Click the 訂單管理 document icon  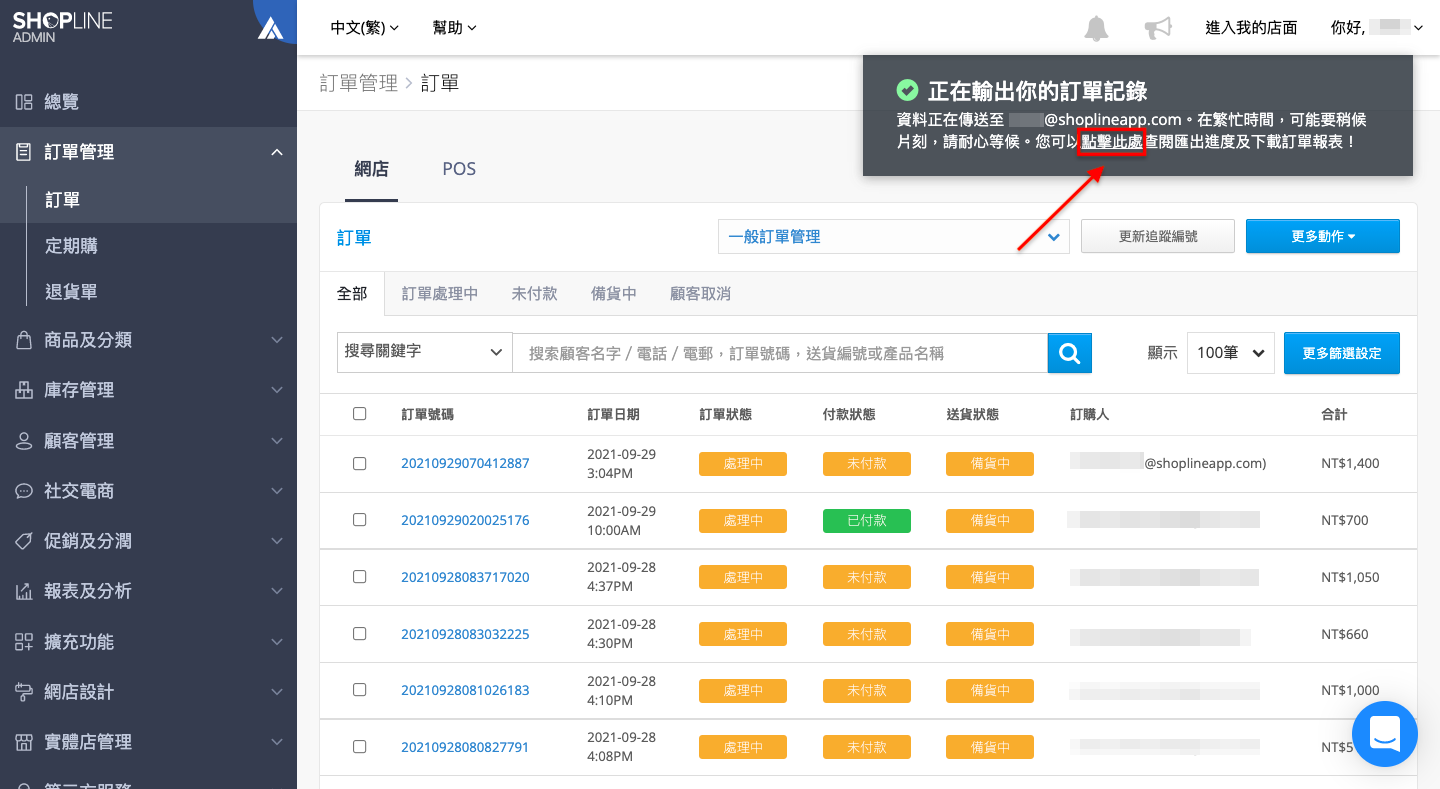click(24, 152)
